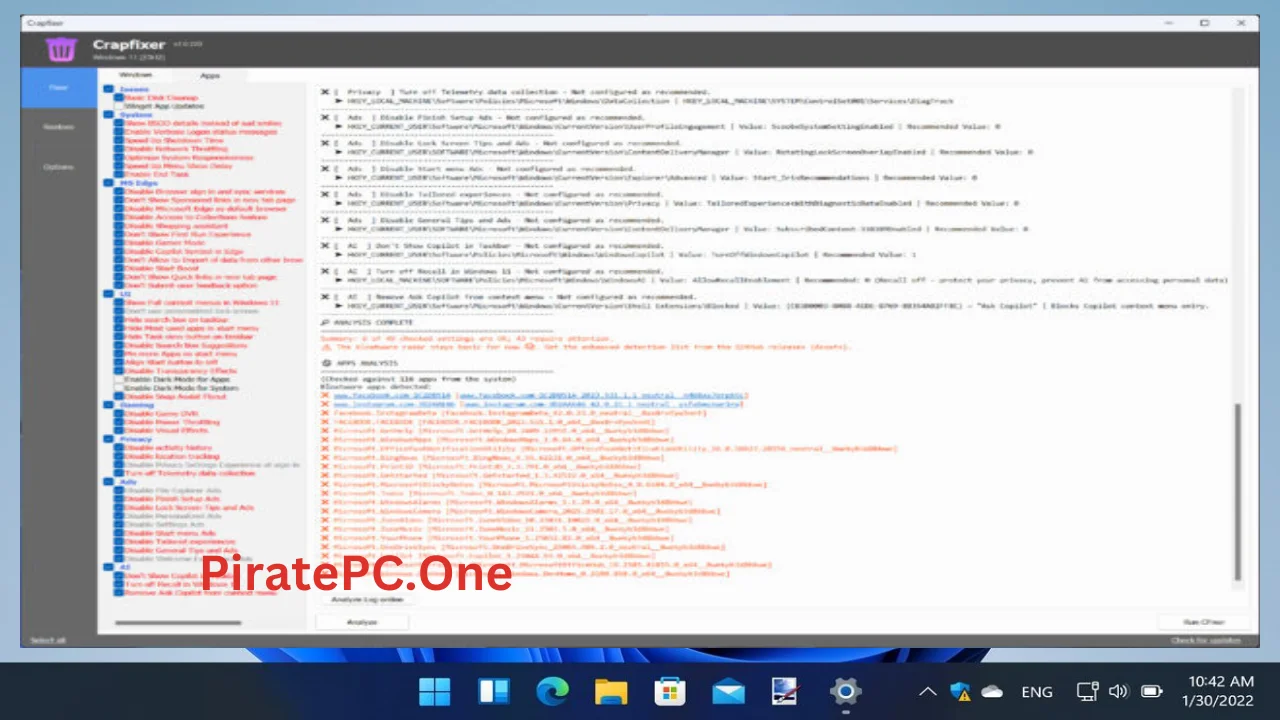Toggle Disable Game DVR checkbox
The image size is (1280, 720).
click(x=120, y=413)
